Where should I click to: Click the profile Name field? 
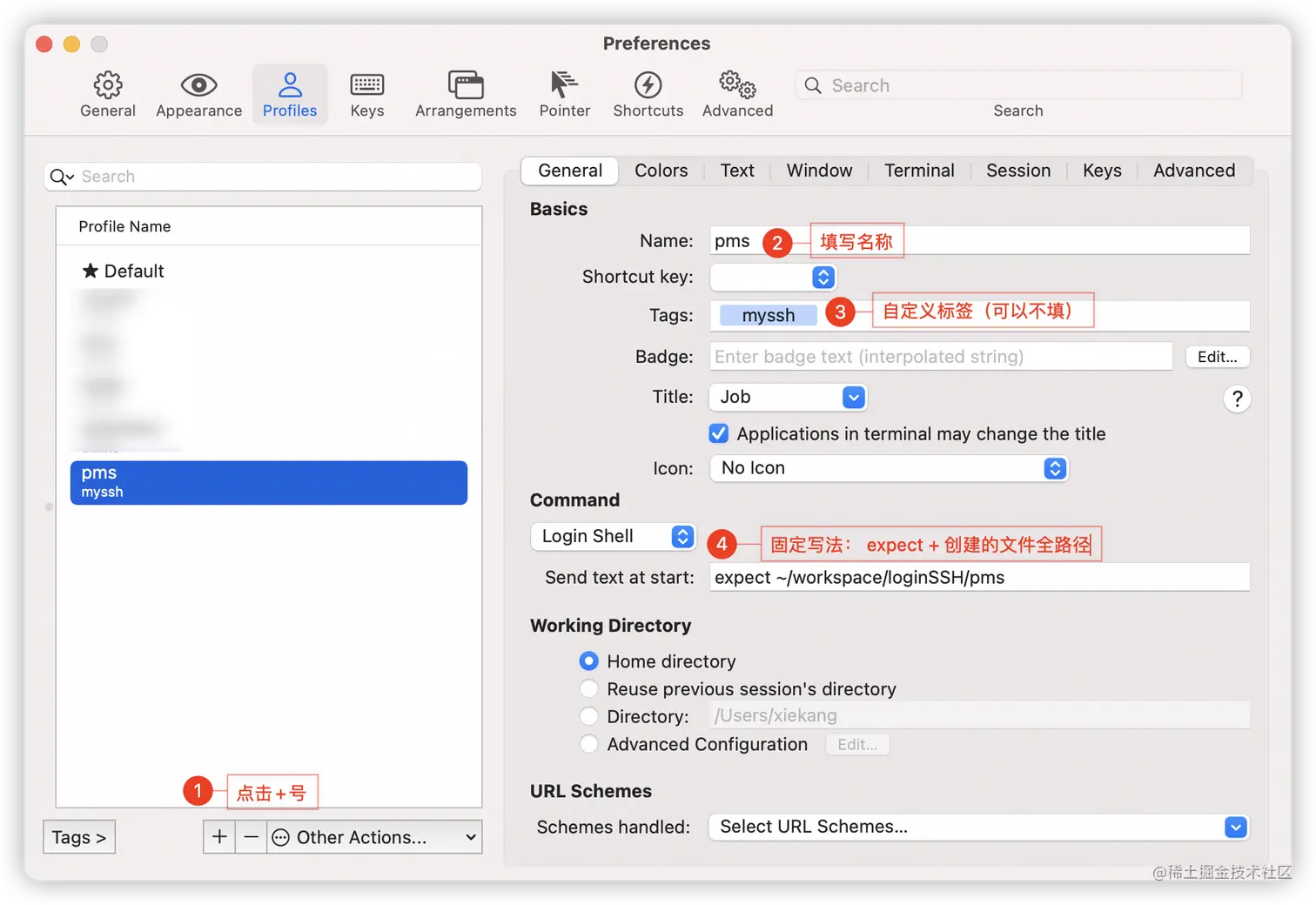point(979,241)
